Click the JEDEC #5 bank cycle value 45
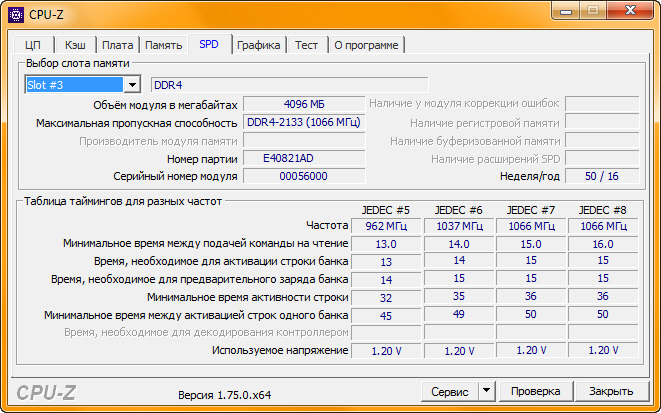This screenshot has height=413, width=661. click(x=386, y=316)
